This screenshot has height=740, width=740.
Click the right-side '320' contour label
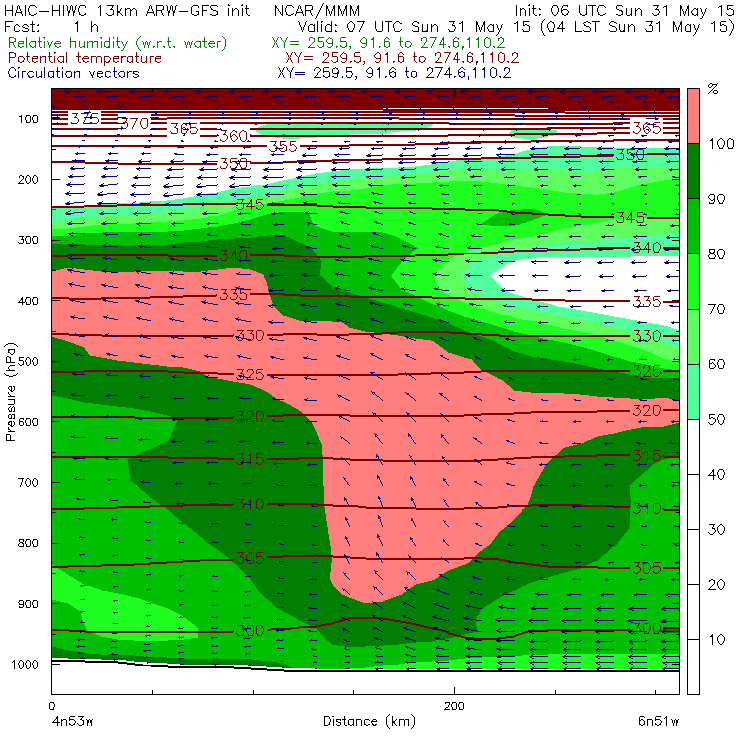(x=647, y=411)
